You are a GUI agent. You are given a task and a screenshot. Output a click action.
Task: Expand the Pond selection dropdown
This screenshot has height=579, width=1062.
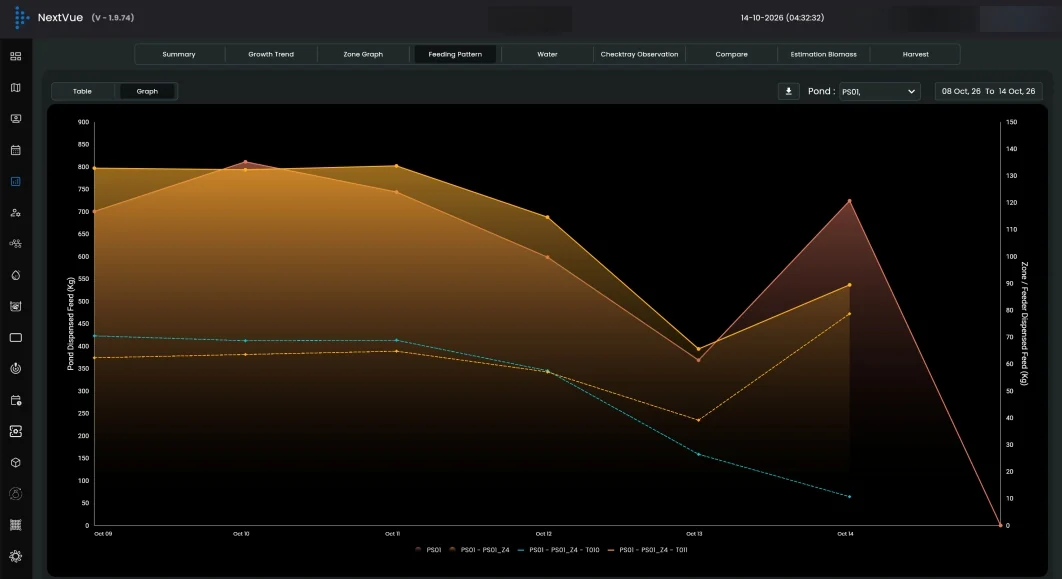[x=880, y=91]
